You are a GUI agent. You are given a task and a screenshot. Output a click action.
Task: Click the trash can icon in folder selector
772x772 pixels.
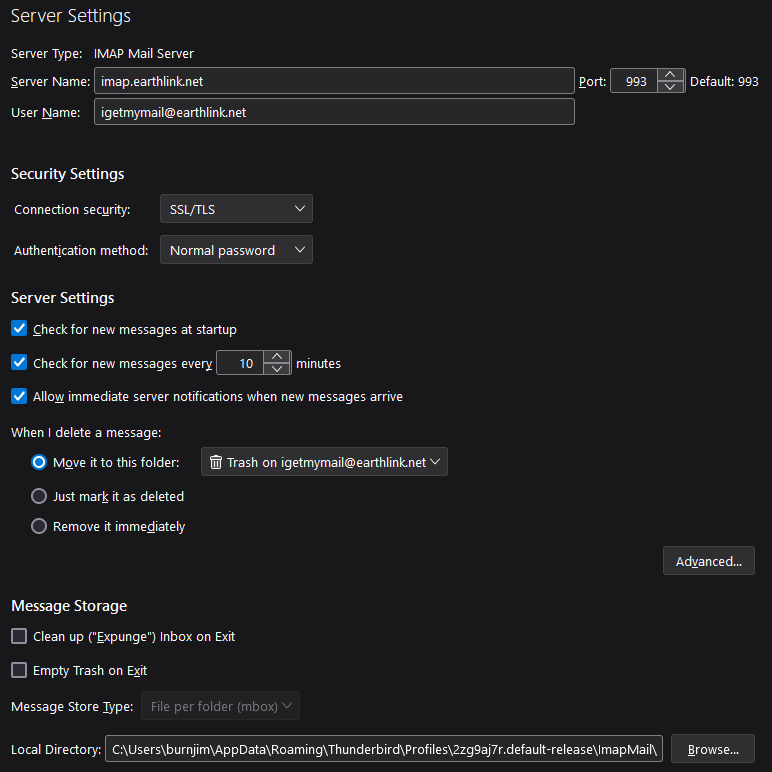point(216,462)
